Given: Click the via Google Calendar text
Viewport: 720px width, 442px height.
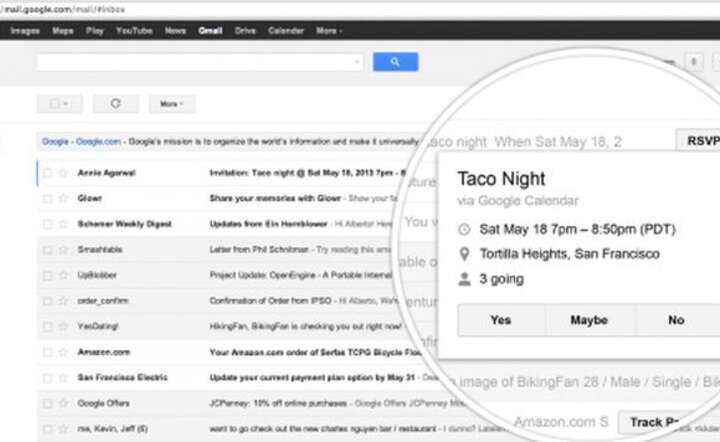Looking at the screenshot, I should [518, 201].
